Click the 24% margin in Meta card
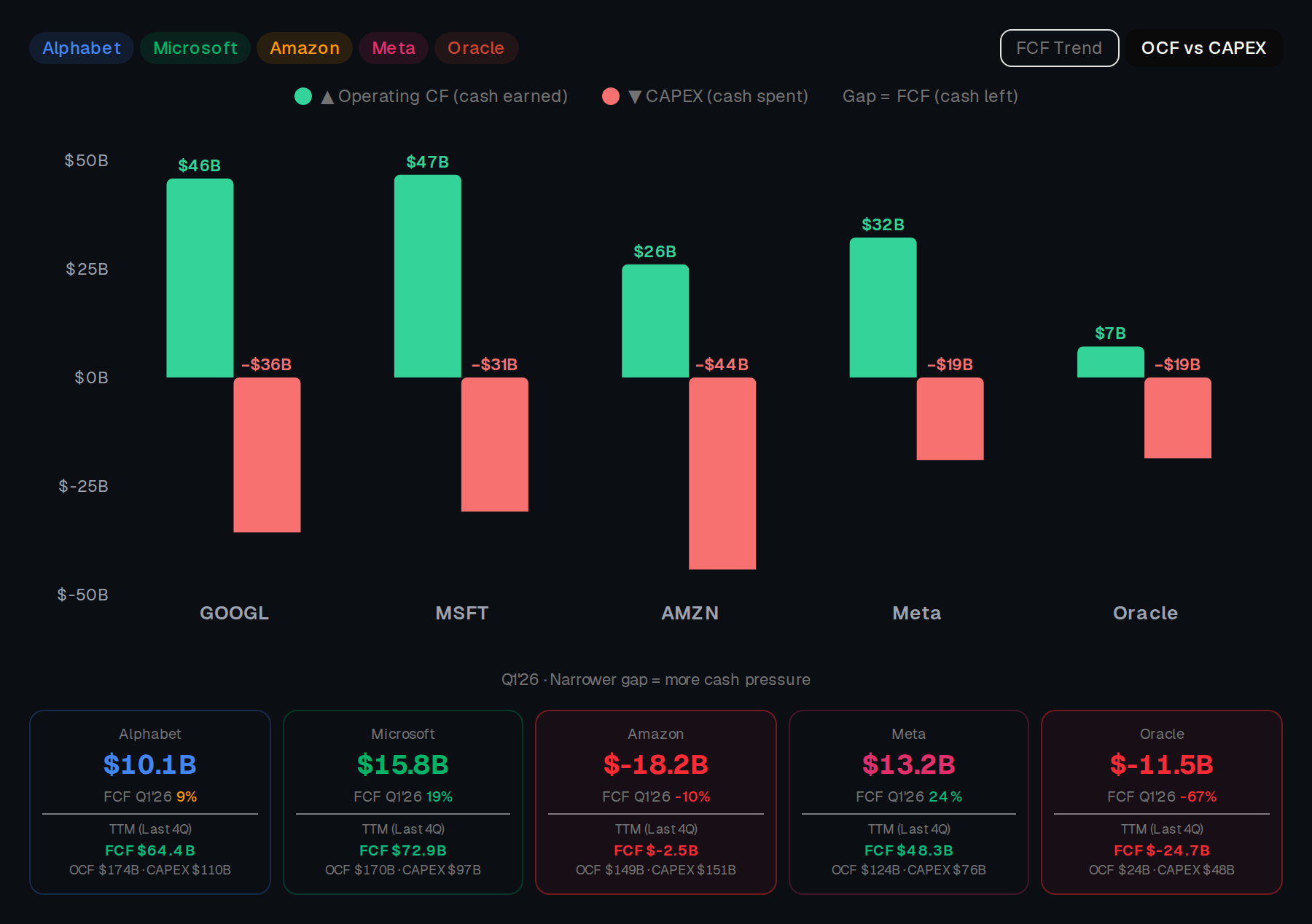The width and height of the screenshot is (1312, 924). click(945, 796)
